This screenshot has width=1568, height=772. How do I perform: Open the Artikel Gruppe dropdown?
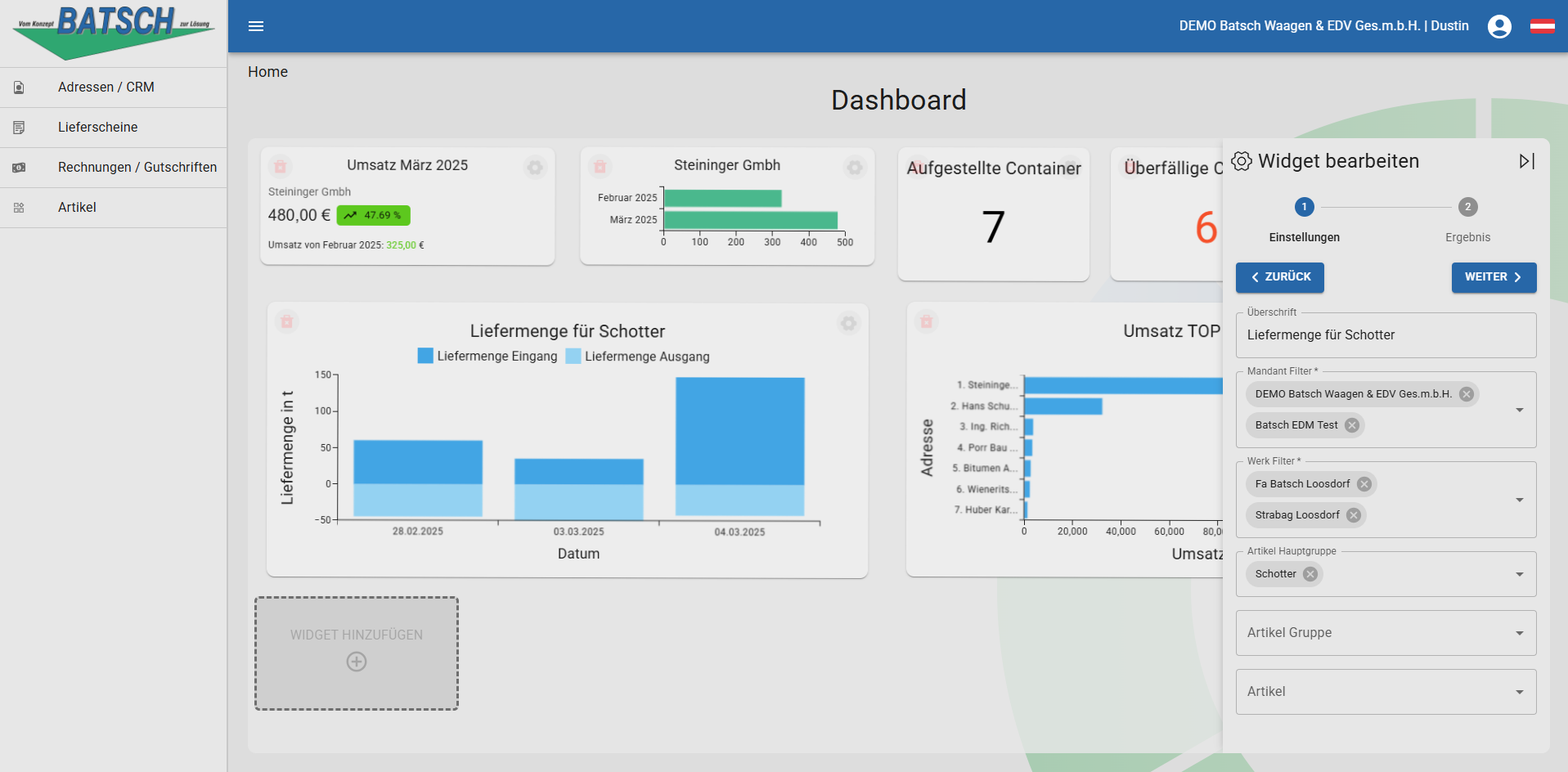pos(1386,633)
